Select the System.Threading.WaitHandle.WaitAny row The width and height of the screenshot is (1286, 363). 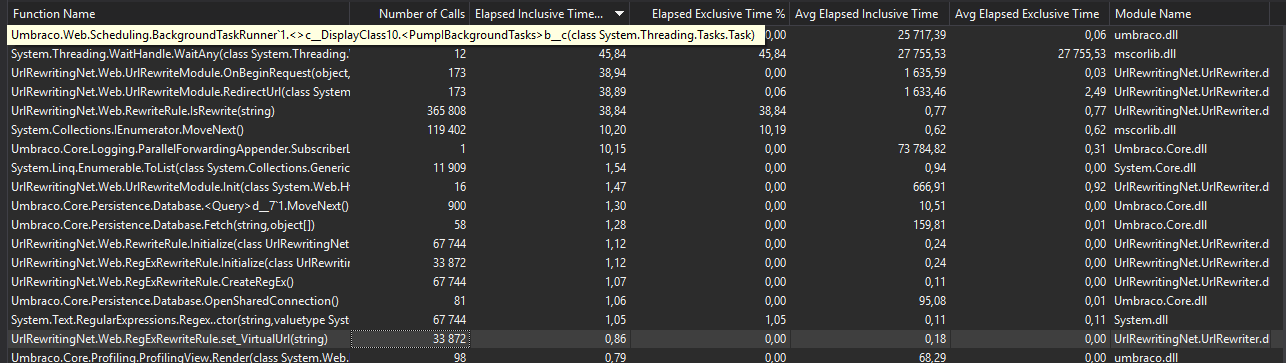coord(643,53)
